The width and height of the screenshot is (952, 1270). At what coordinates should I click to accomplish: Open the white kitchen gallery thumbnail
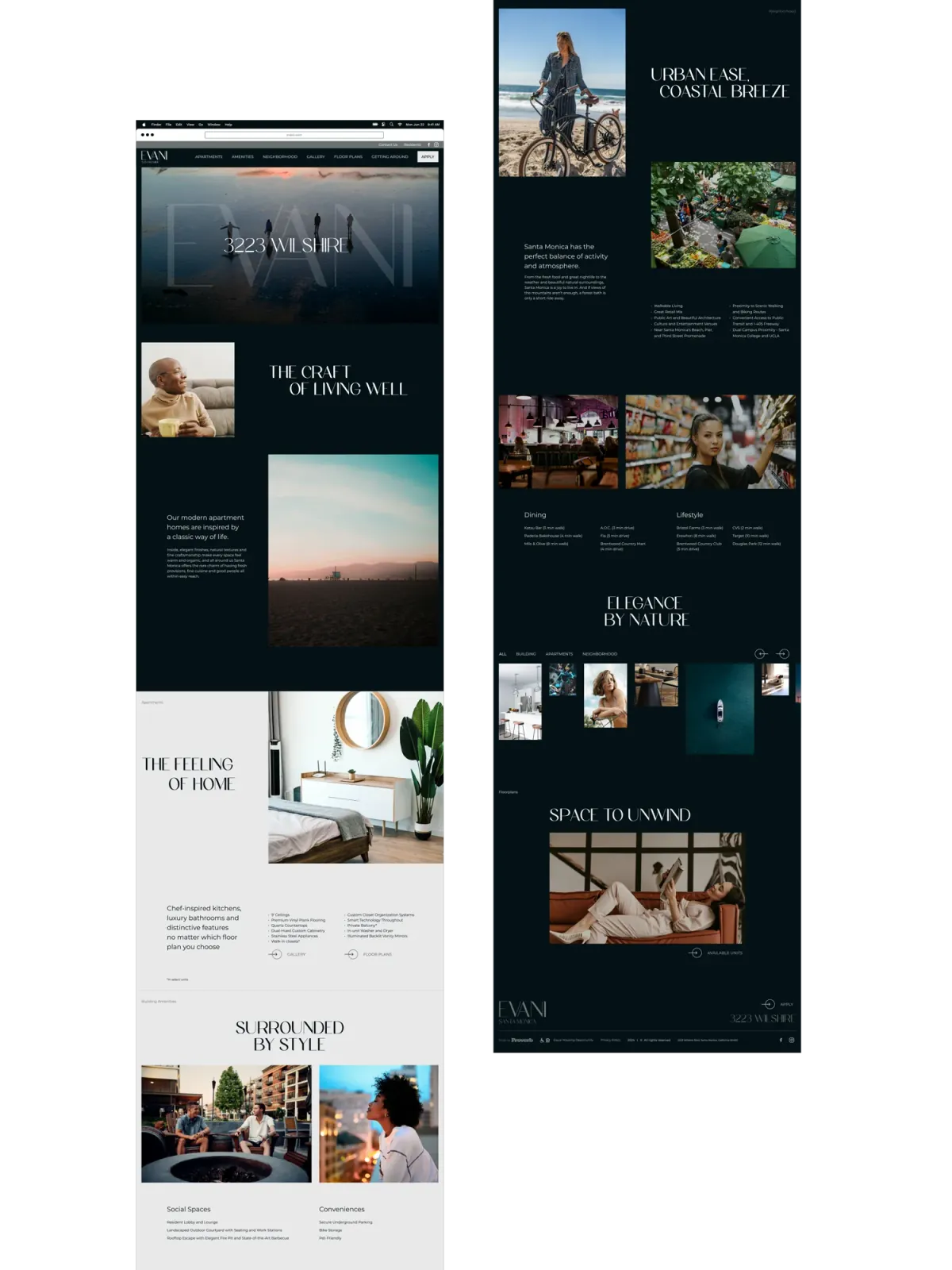click(520, 702)
